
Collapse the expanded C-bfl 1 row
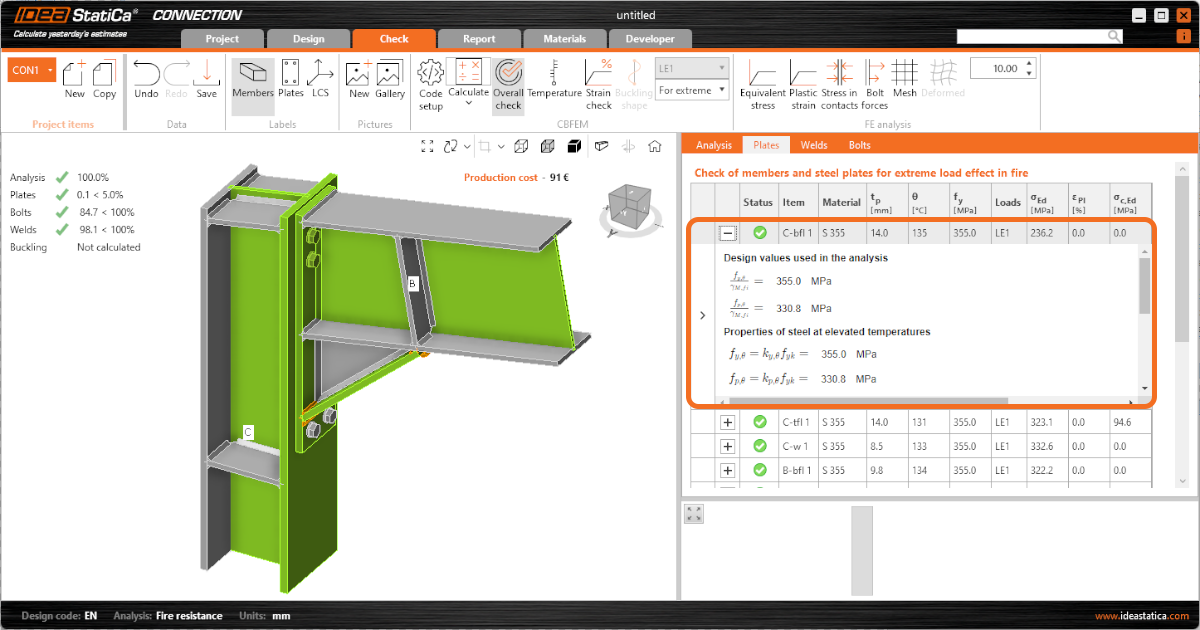[728, 233]
